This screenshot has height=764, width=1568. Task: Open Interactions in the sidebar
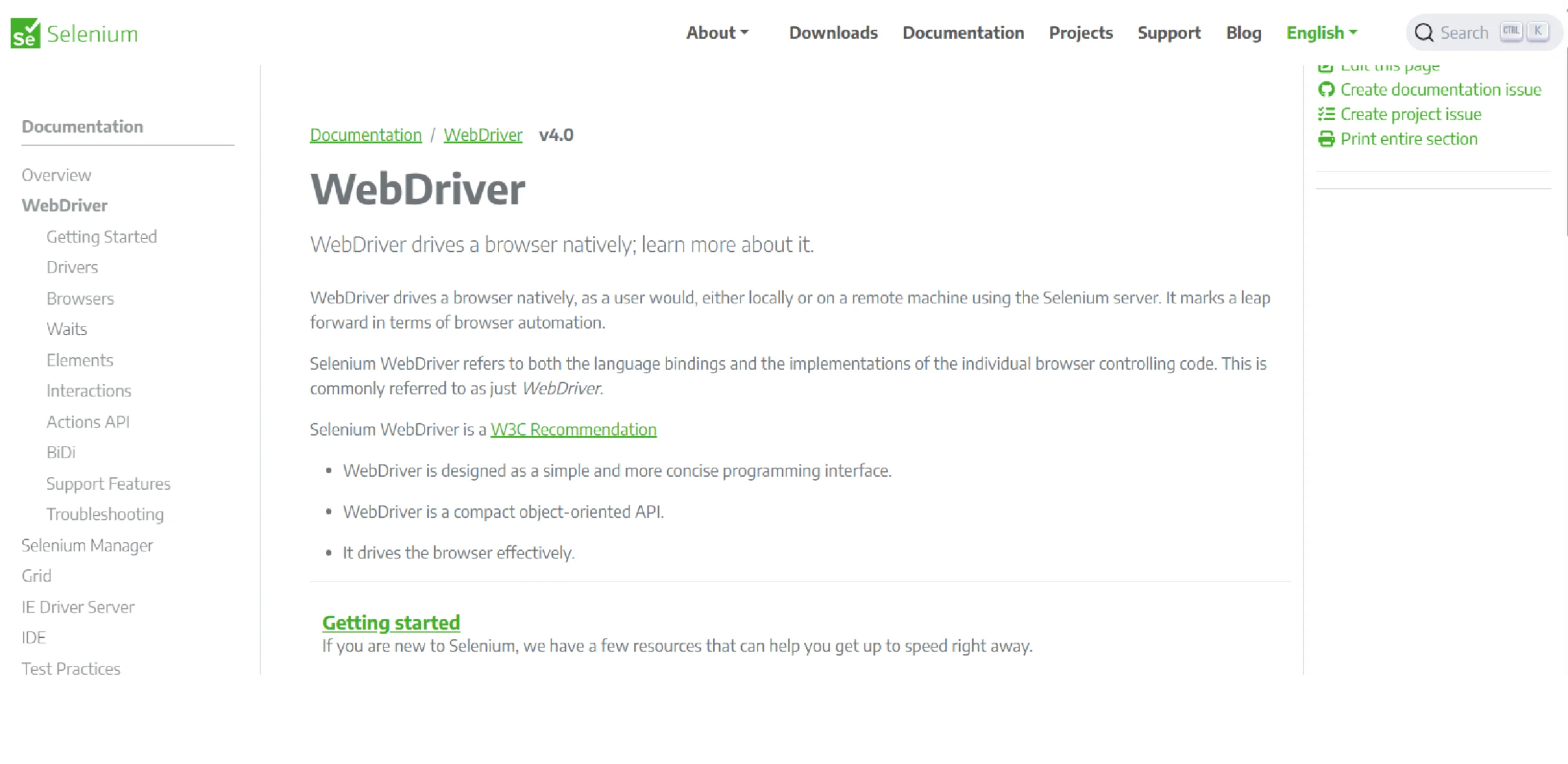coord(89,391)
